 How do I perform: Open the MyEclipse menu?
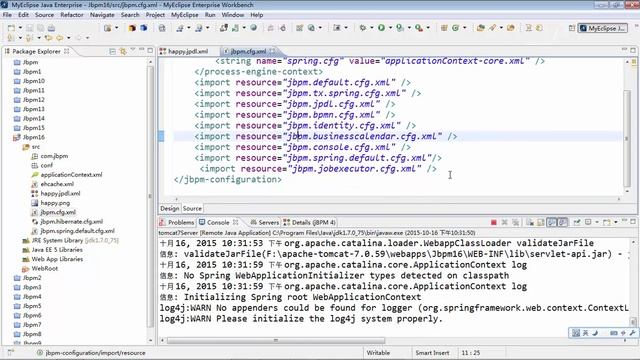pos(184,15)
